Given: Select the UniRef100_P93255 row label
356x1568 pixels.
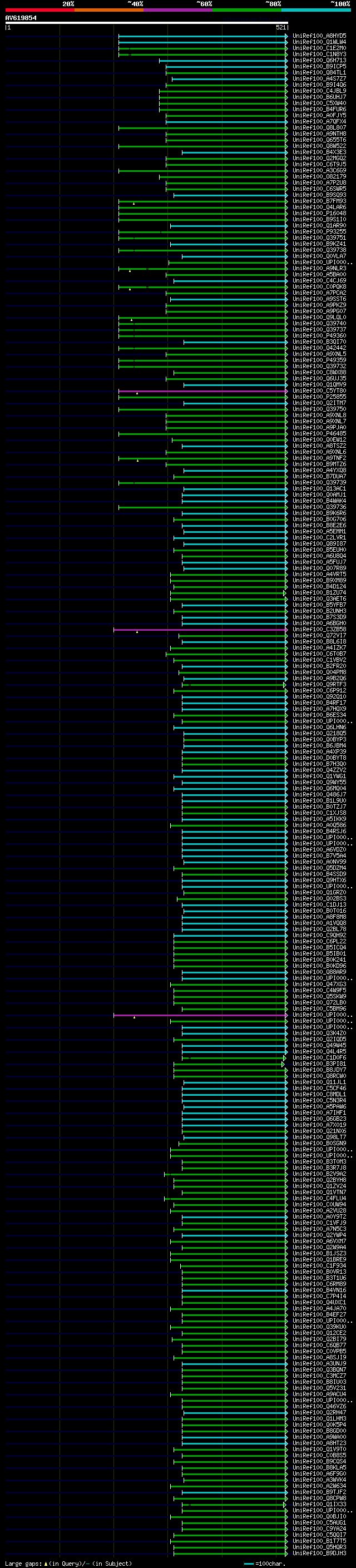Looking at the screenshot, I should click(x=319, y=232).
